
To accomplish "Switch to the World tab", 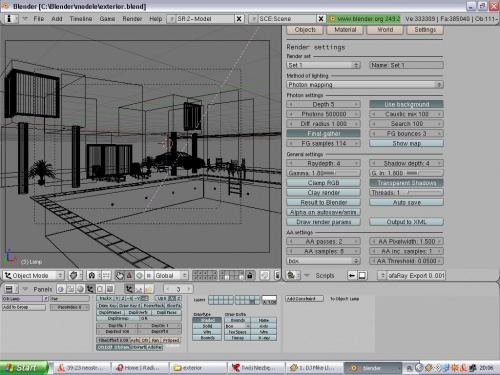I will [x=385, y=30].
